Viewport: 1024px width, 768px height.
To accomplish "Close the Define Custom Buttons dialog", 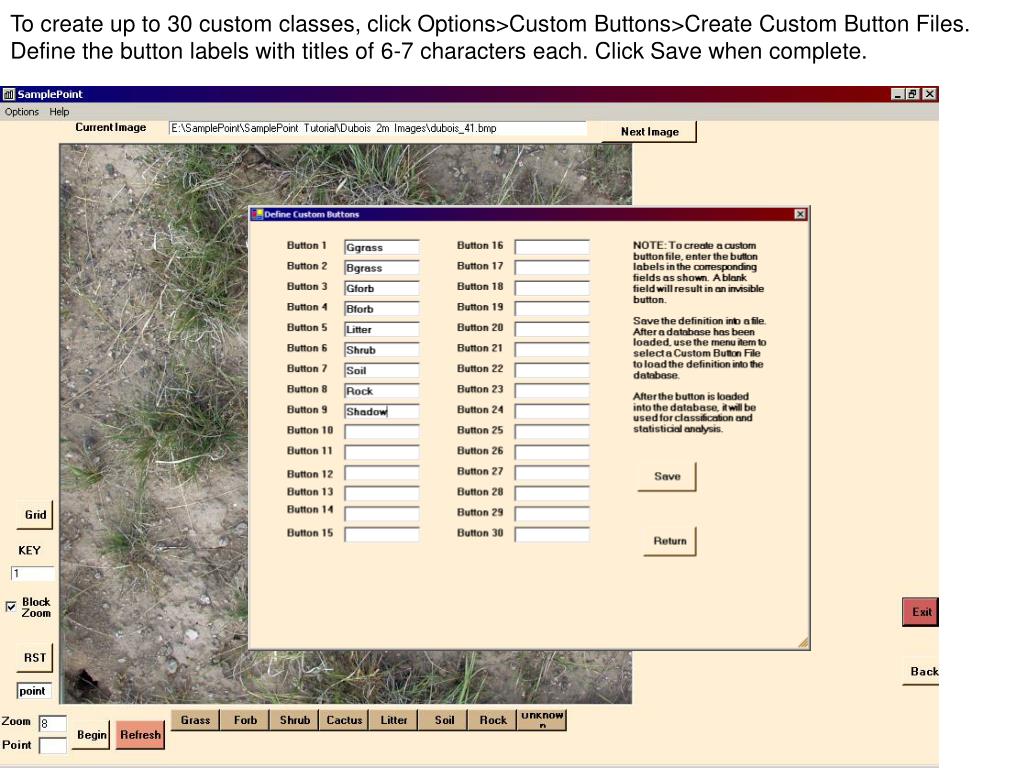I will coord(800,214).
